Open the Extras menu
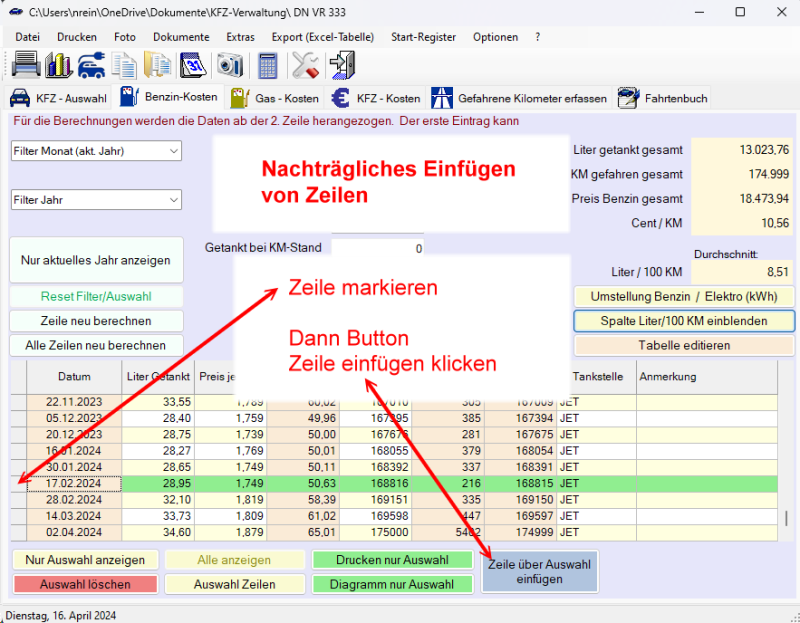The width and height of the screenshot is (800, 623). (x=240, y=37)
